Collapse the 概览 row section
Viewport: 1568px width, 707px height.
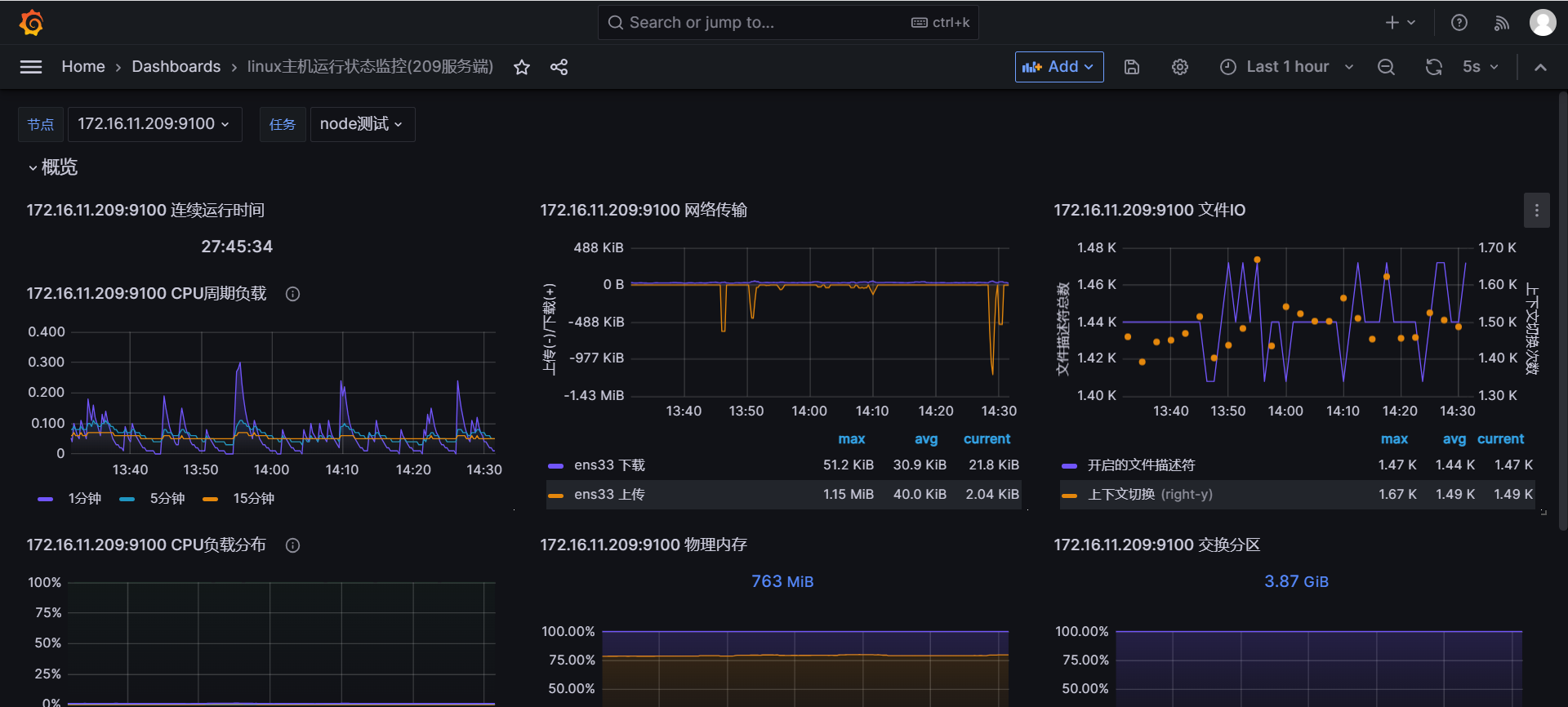pos(52,167)
